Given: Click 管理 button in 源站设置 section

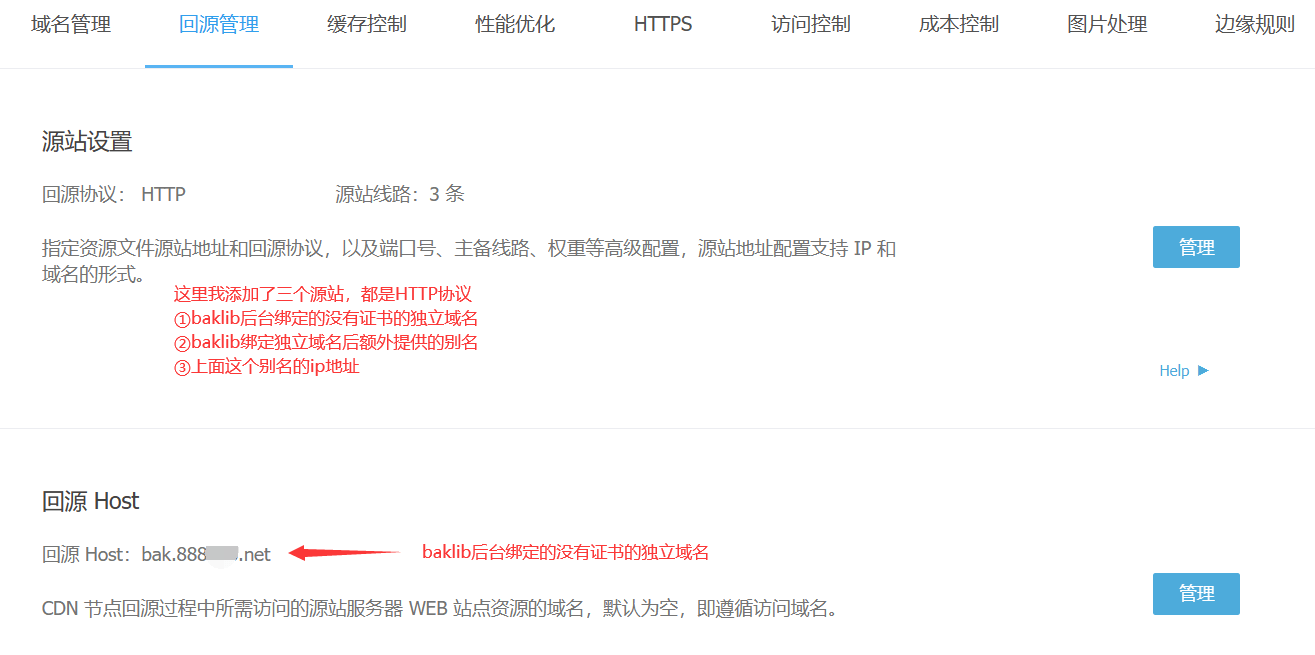Looking at the screenshot, I should point(1196,247).
